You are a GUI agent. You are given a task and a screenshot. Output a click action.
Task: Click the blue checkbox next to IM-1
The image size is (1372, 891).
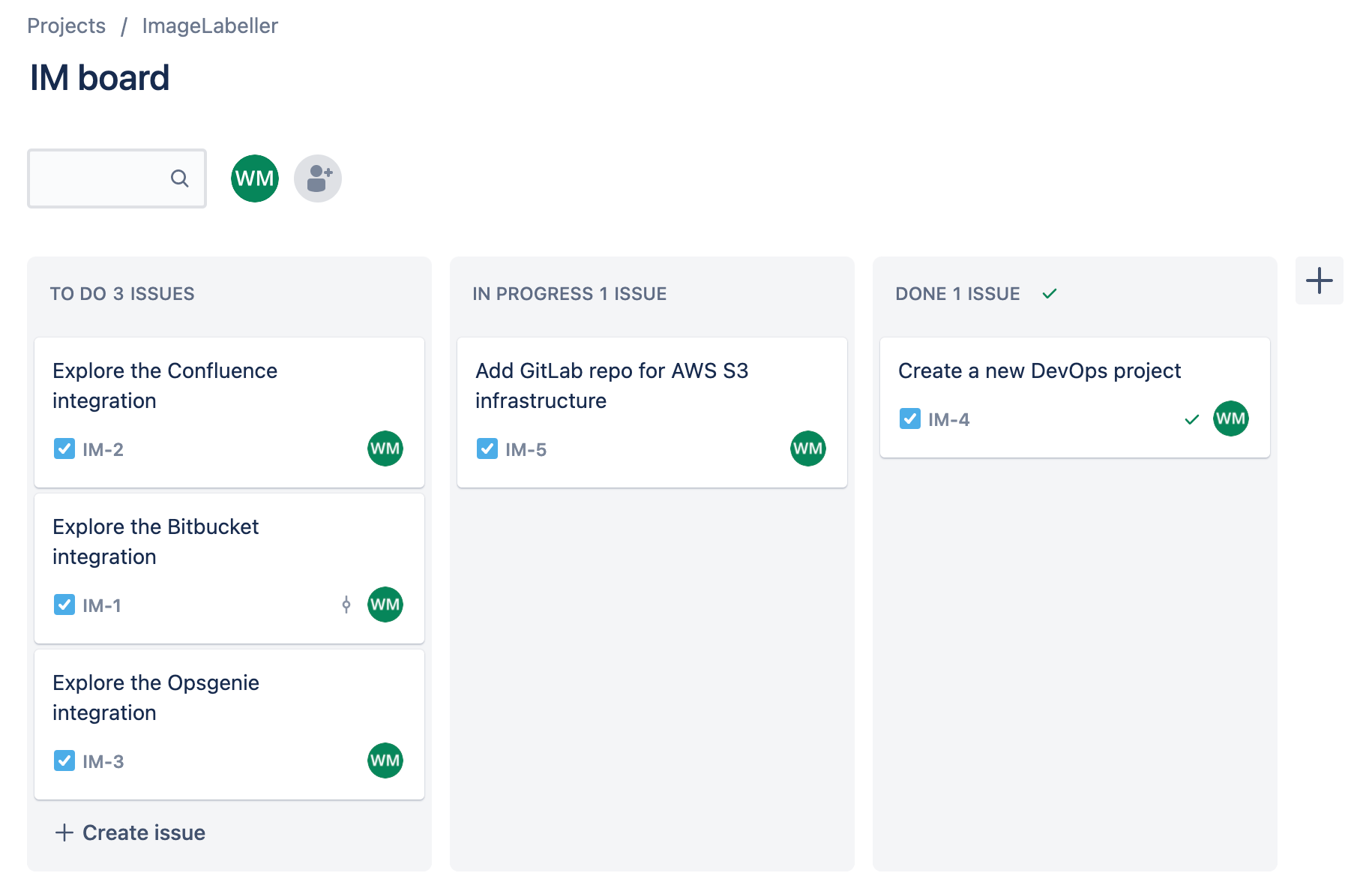coord(64,604)
